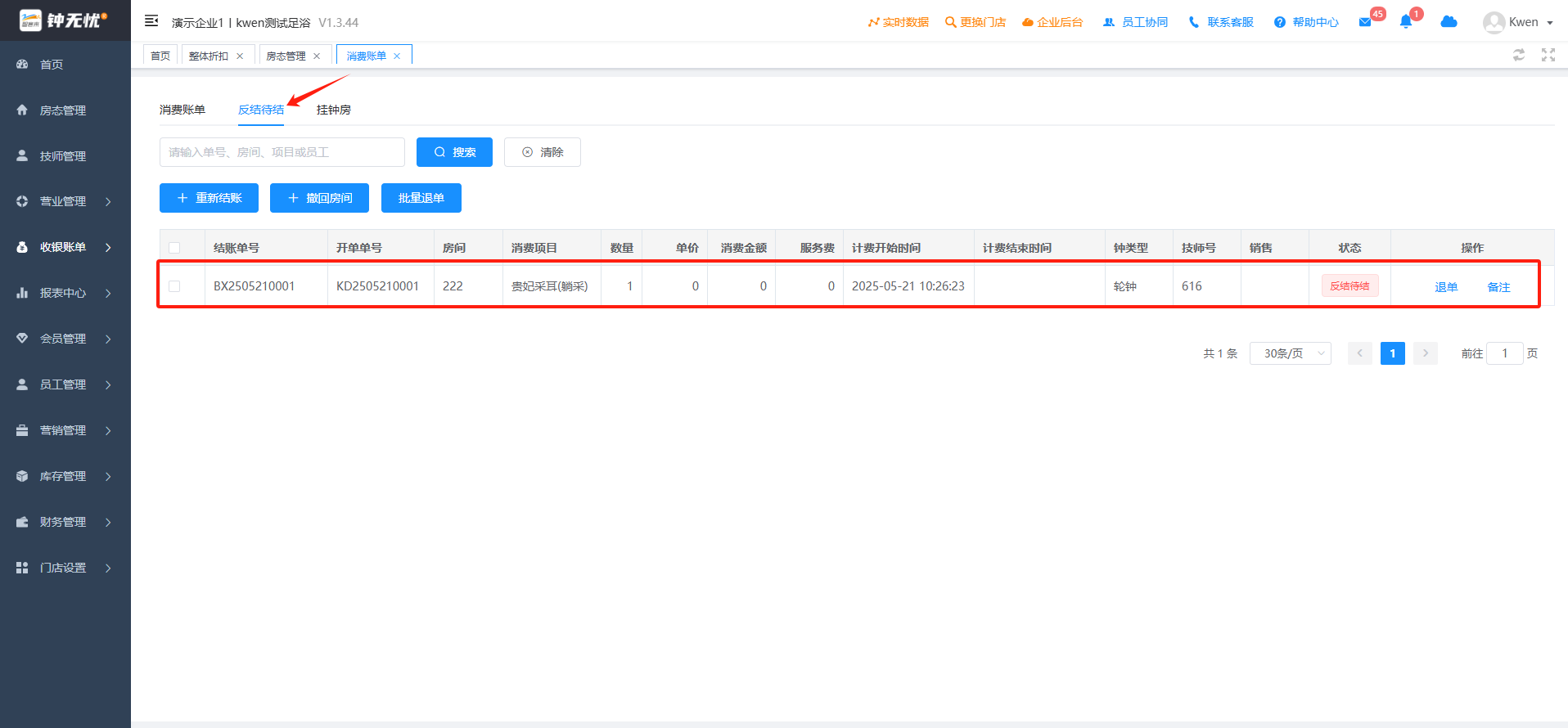Go to previous page arrow
Viewport: 1568px width, 728px height.
[x=1360, y=353]
